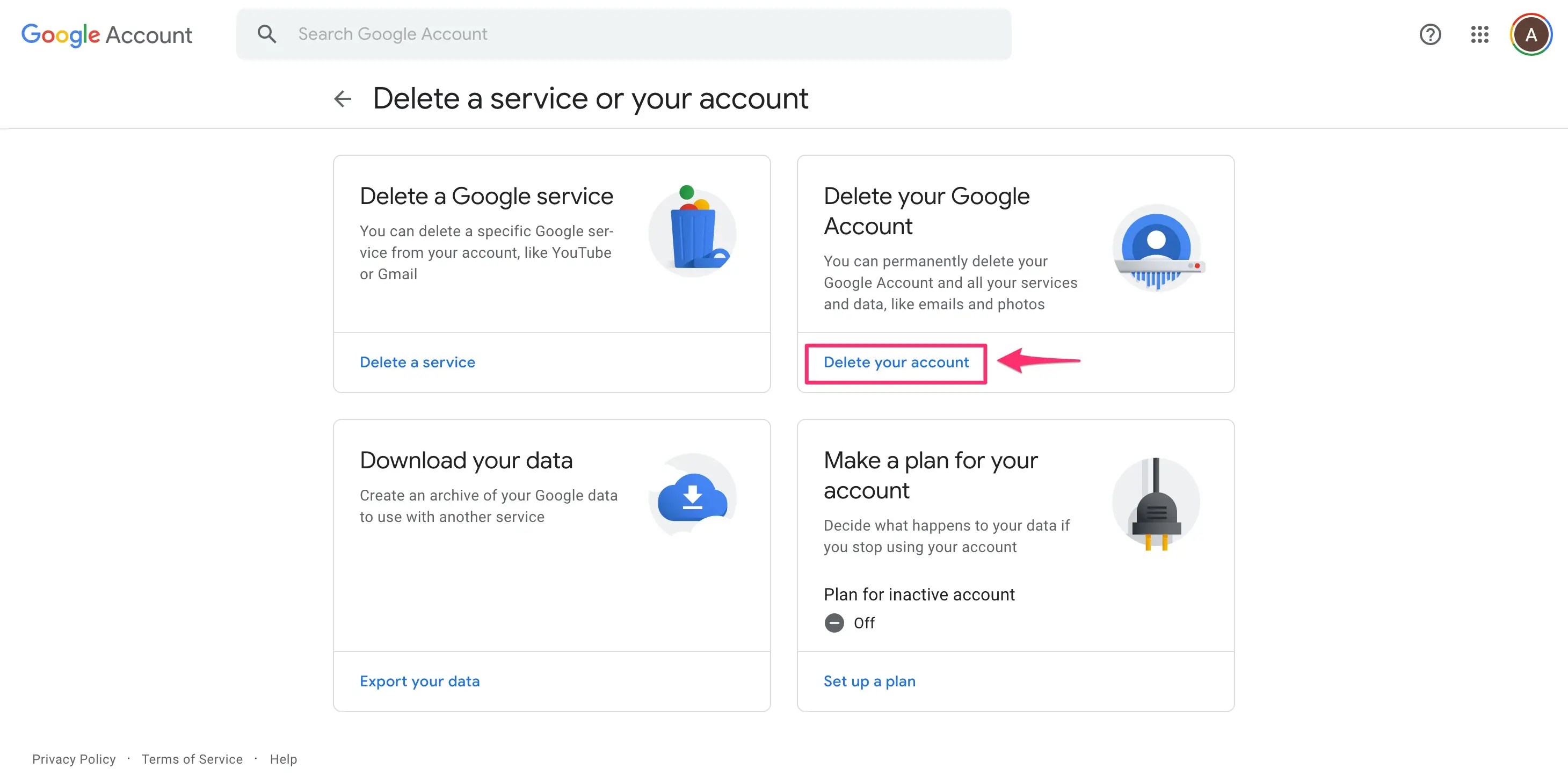Open the Export your data link
The image size is (1568, 783).
[x=419, y=682]
